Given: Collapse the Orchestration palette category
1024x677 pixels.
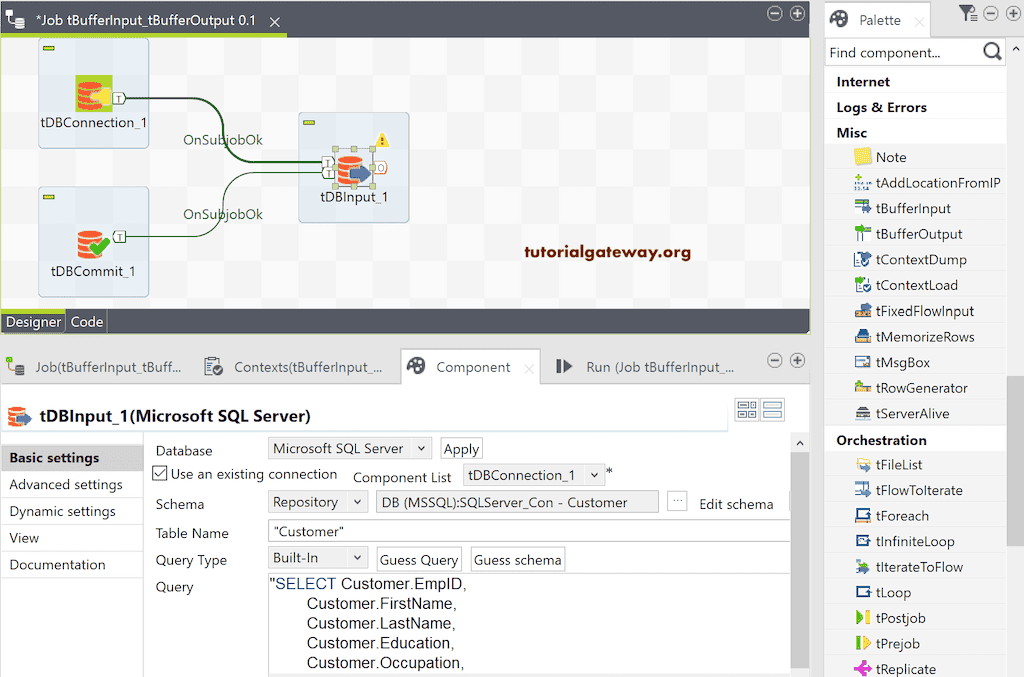Looking at the screenshot, I should pyautogui.click(x=880, y=439).
